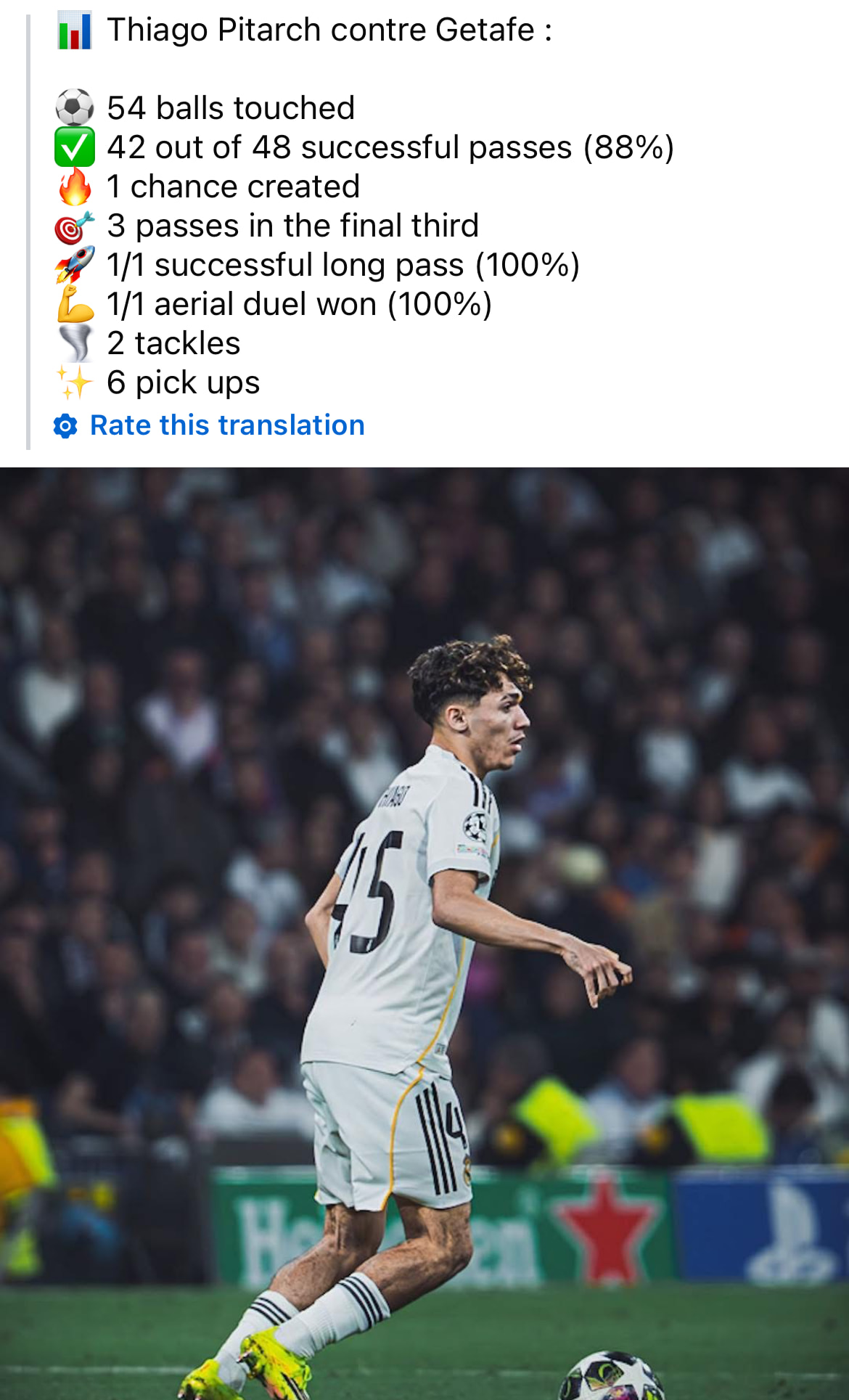The image size is (849, 1400).
Task: Tap the 6 pick ups text line
Action: [183, 382]
